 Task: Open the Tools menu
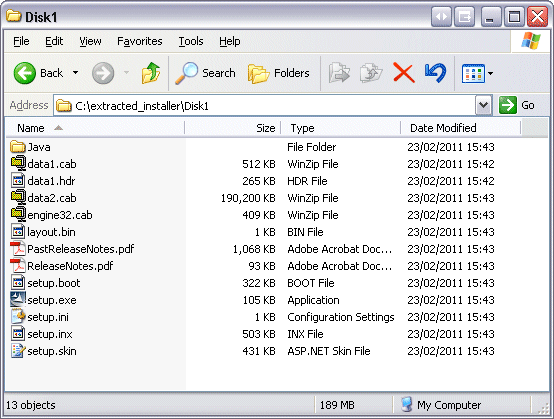(191, 41)
